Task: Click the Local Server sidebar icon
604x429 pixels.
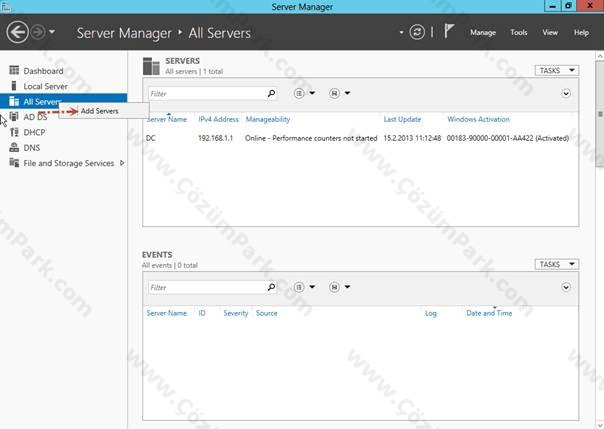Action: point(14,85)
